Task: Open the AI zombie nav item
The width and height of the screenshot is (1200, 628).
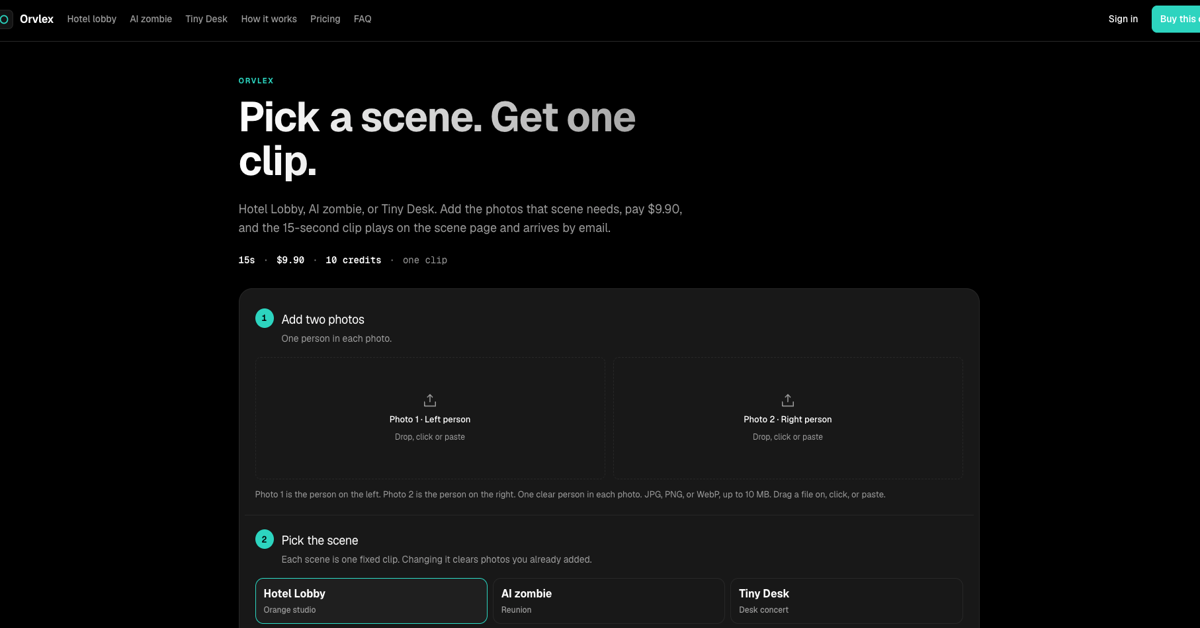Action: pos(151,19)
